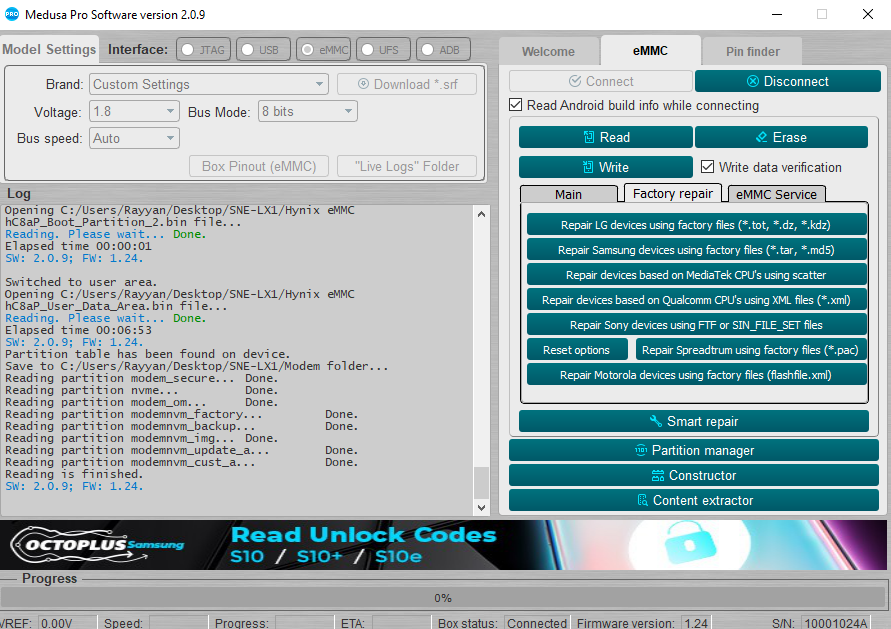Click the chip icon on the Write button

[x=588, y=167]
